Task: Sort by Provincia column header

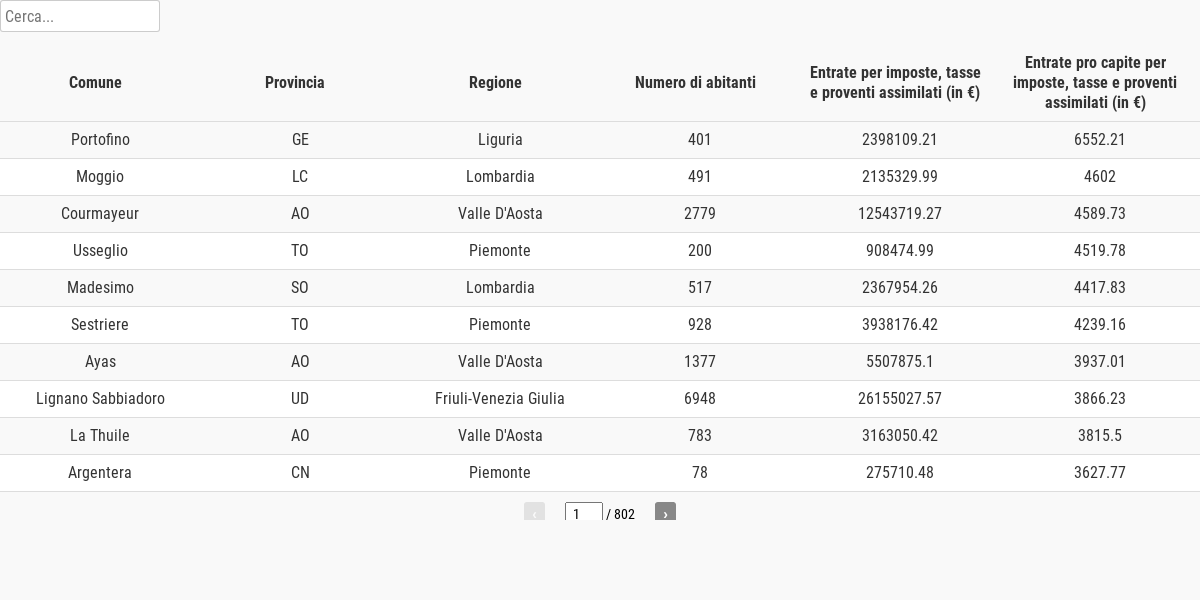Action: 295,82
